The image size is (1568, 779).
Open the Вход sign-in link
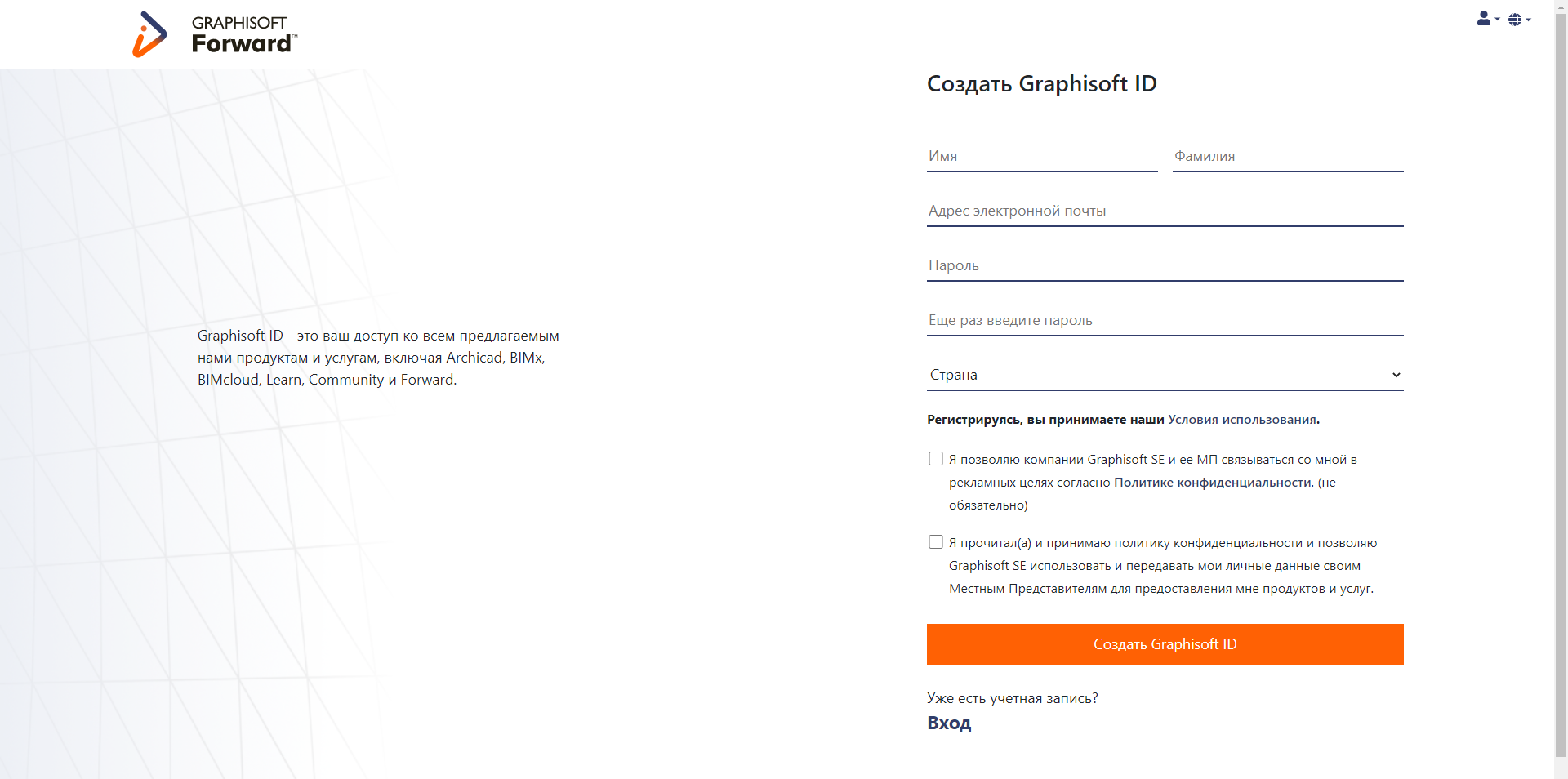(948, 723)
